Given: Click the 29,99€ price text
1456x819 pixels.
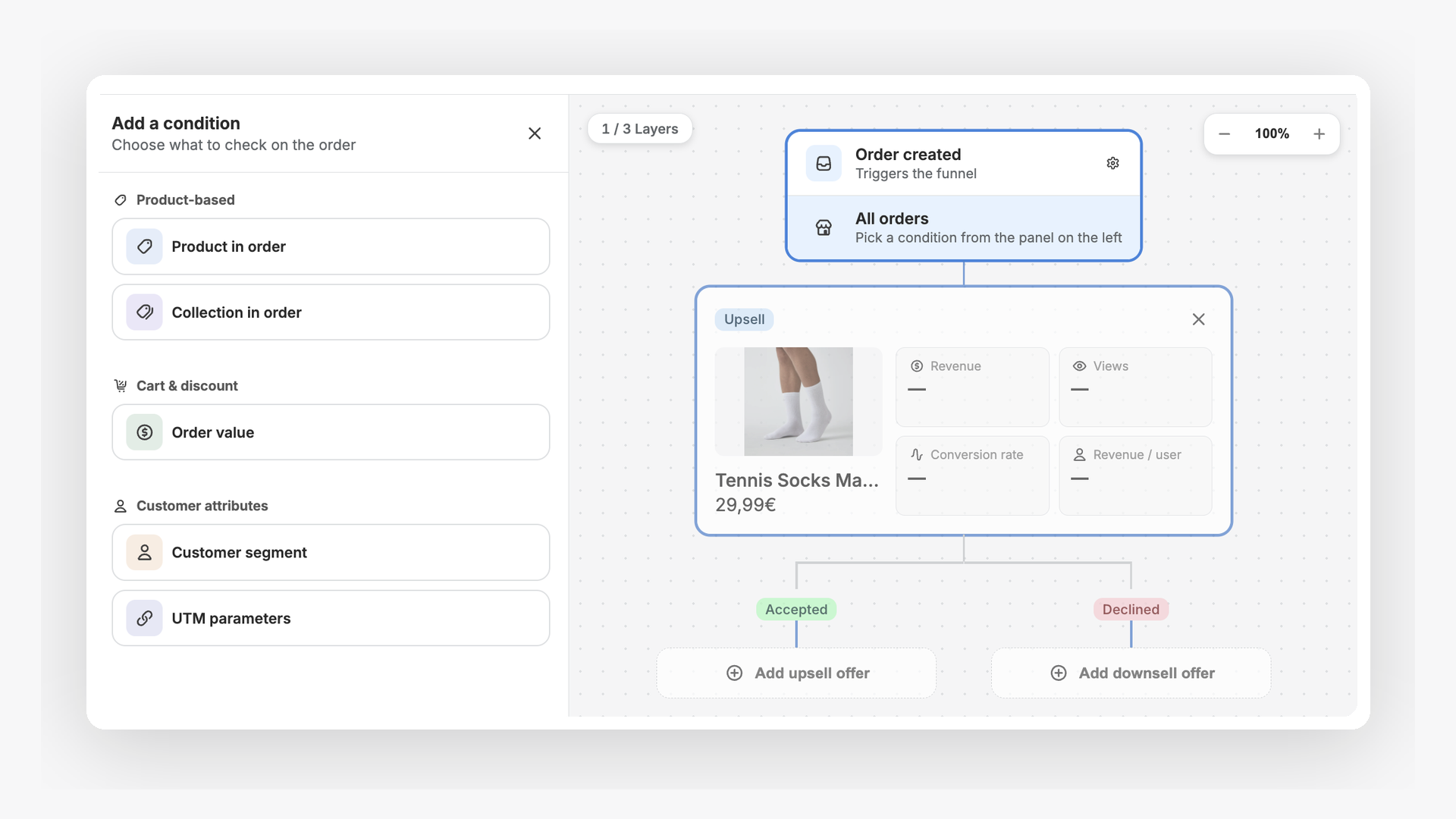Looking at the screenshot, I should click(x=745, y=505).
